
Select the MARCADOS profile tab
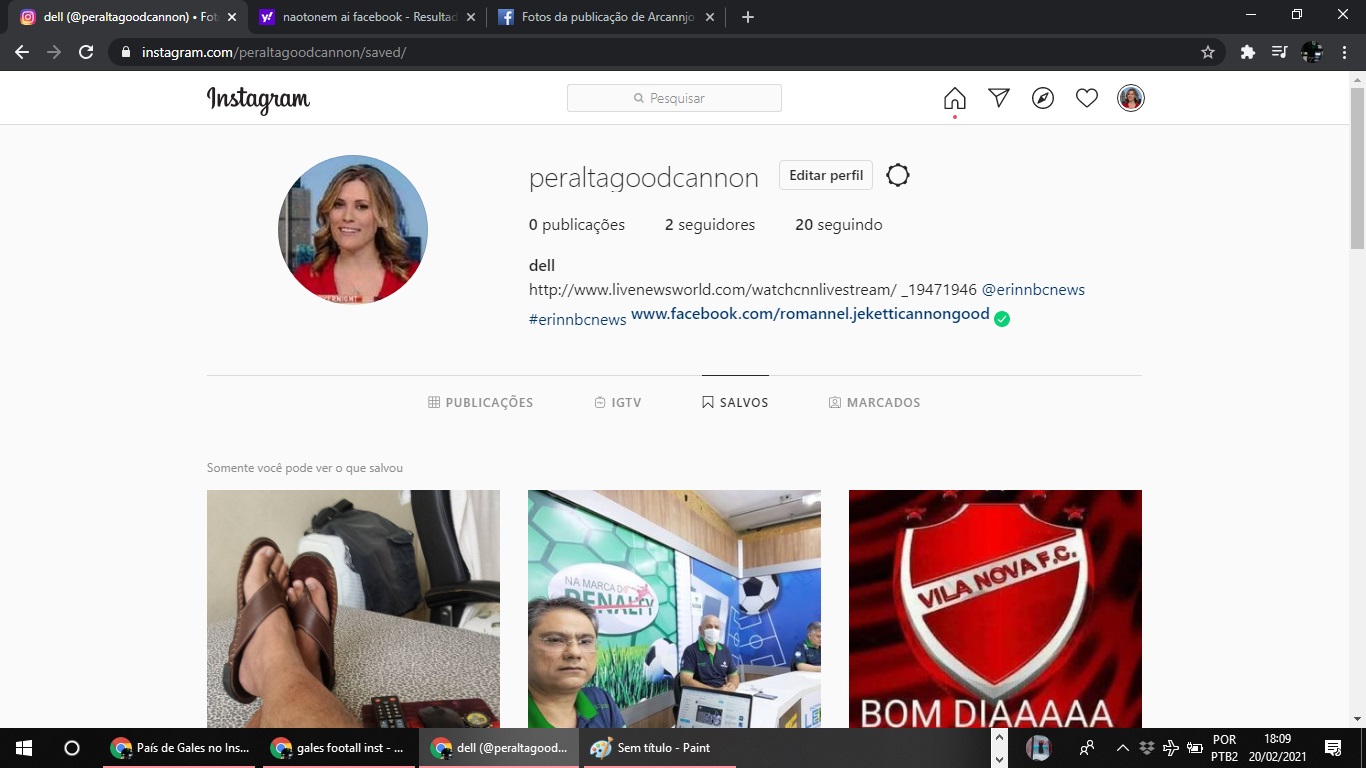[x=875, y=402]
